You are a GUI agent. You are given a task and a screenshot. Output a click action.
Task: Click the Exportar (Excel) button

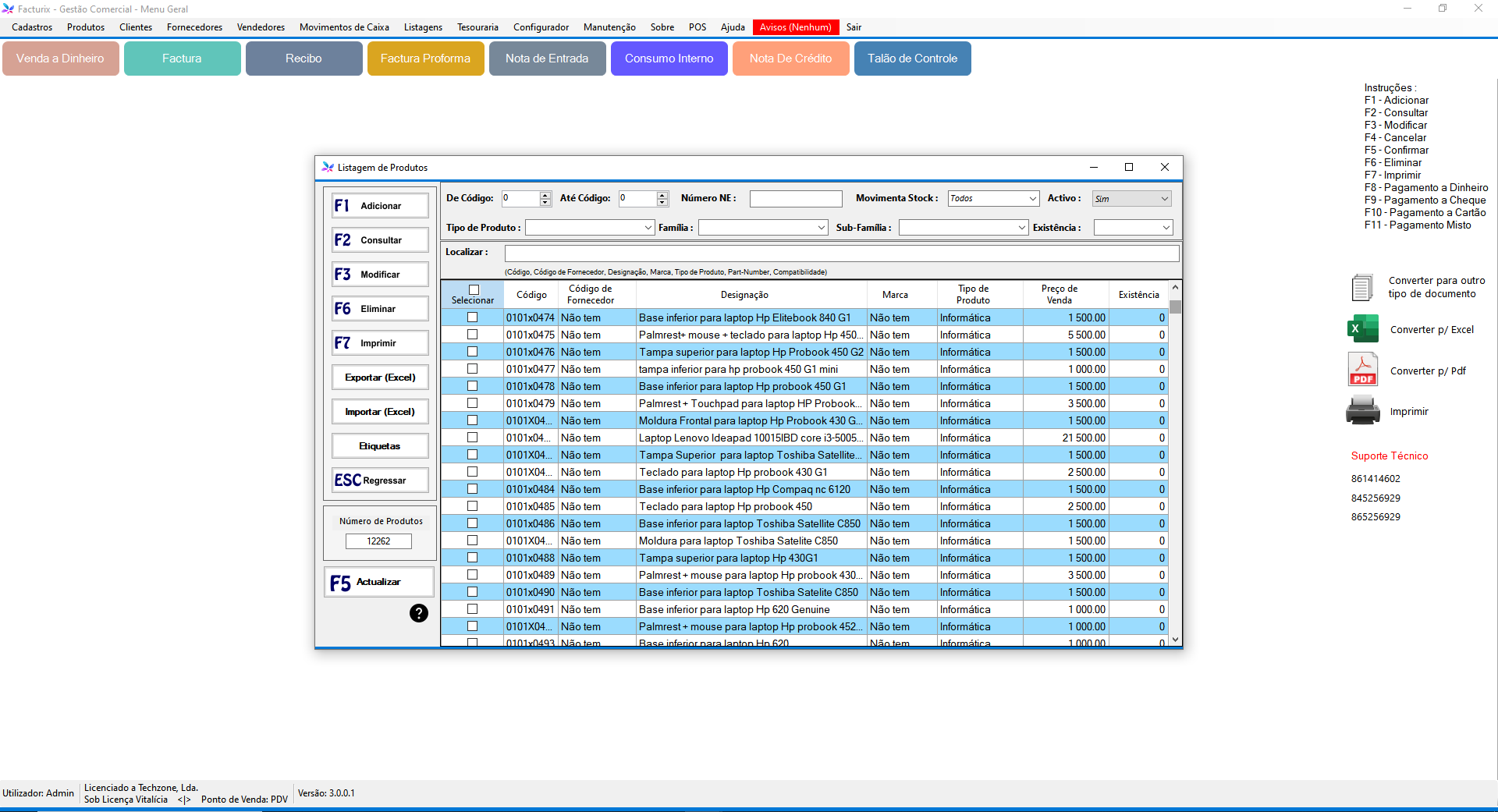tap(380, 378)
